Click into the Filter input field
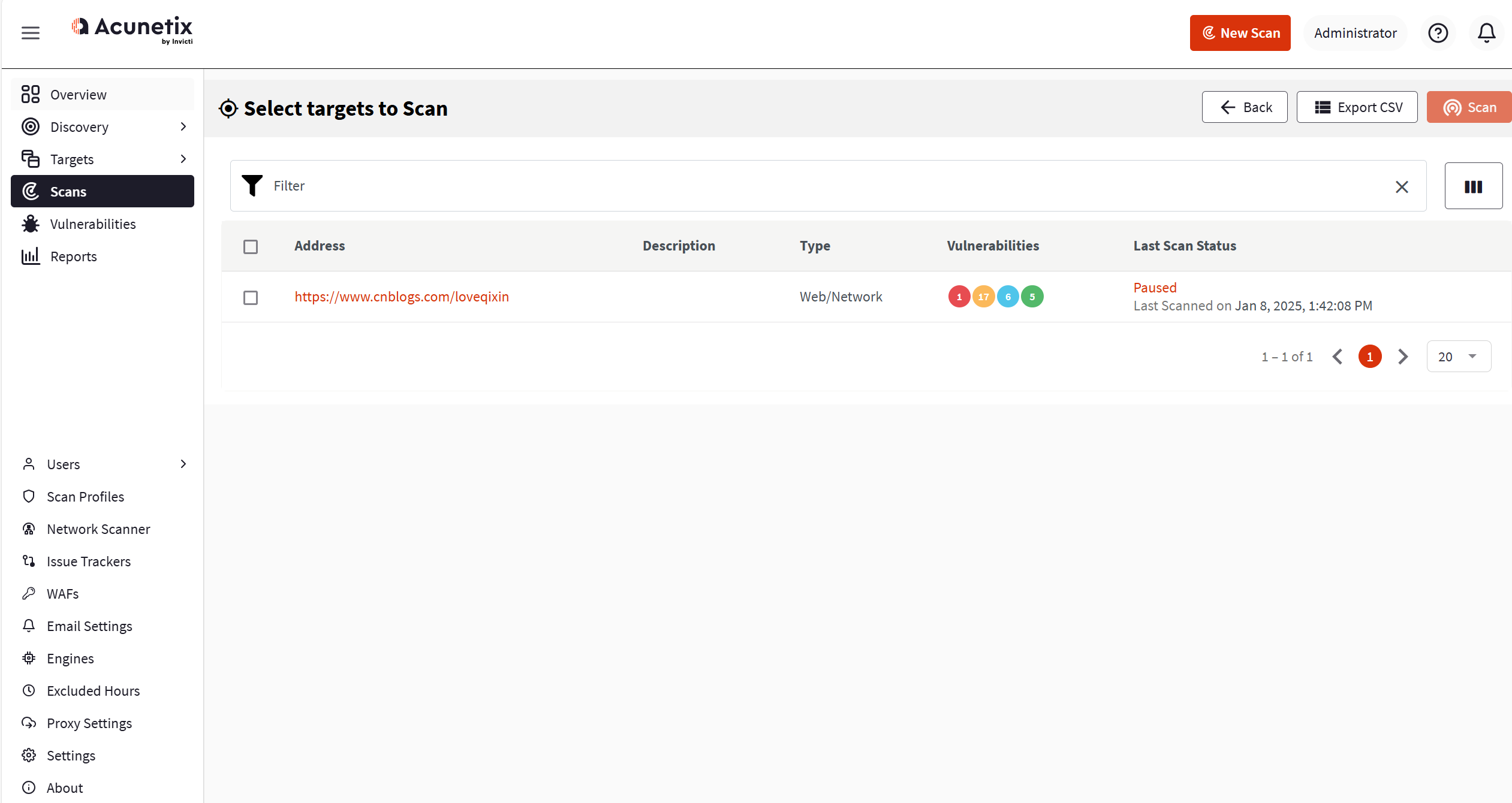 (x=827, y=186)
